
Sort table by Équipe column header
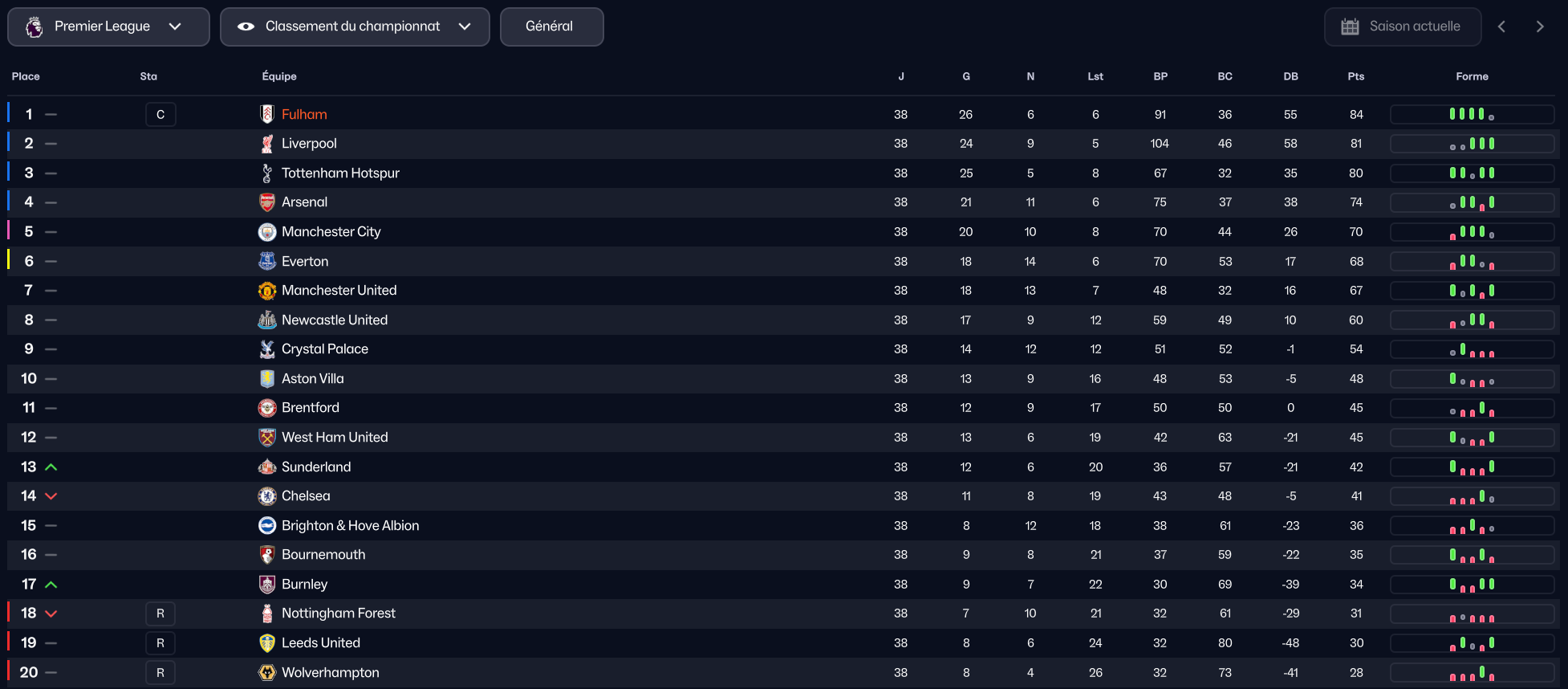coord(279,77)
